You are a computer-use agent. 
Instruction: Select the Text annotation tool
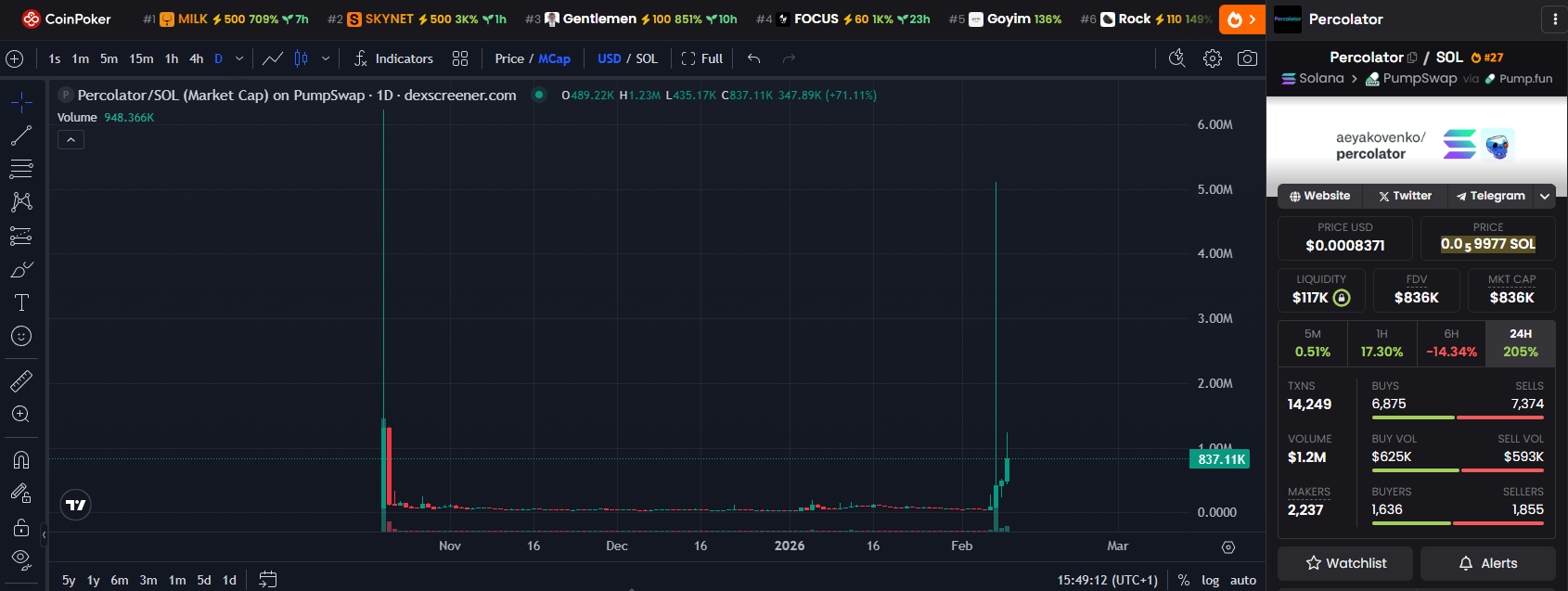click(x=20, y=302)
